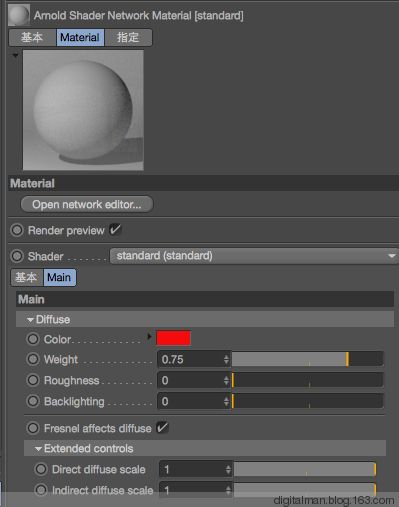
Task: Click the Color keyframe dot
Action: point(33,339)
